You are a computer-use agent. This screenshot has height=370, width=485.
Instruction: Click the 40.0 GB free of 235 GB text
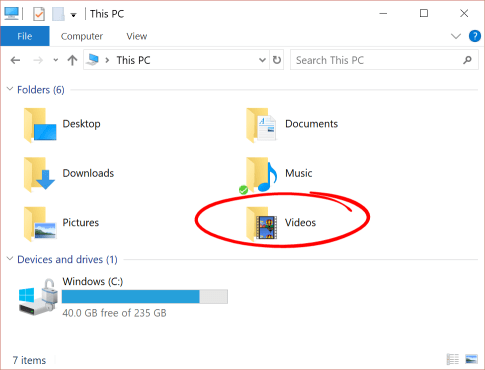coord(114,313)
